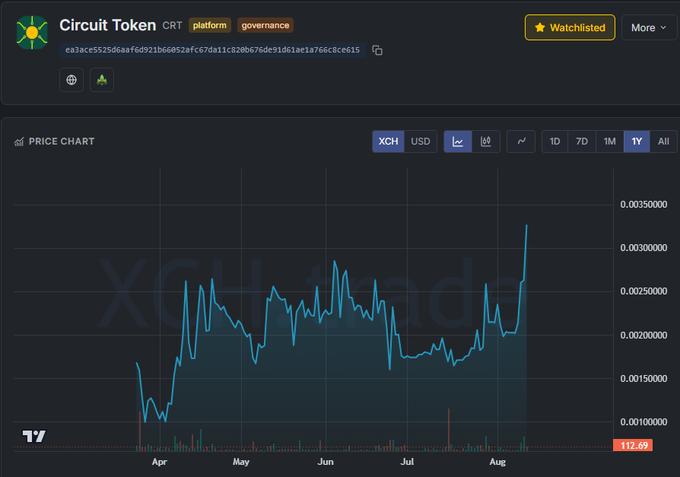Open the green tree marketplace link icon

point(102,80)
